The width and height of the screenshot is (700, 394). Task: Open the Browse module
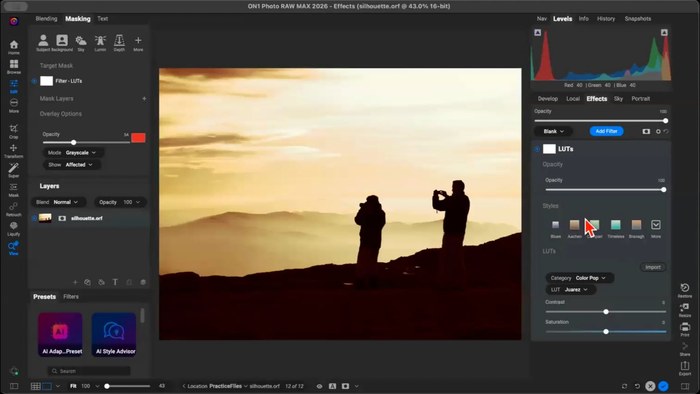pyautogui.click(x=14, y=66)
